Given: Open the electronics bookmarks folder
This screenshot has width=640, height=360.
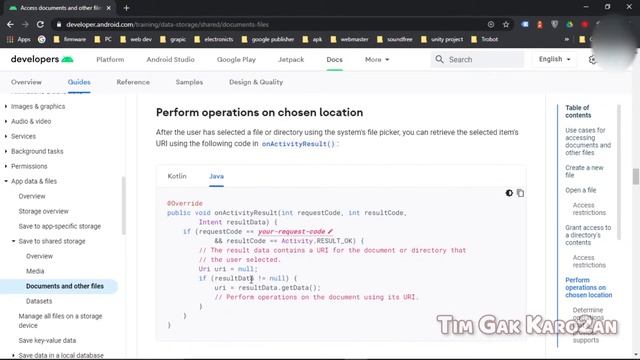Looking at the screenshot, I should (x=213, y=39).
